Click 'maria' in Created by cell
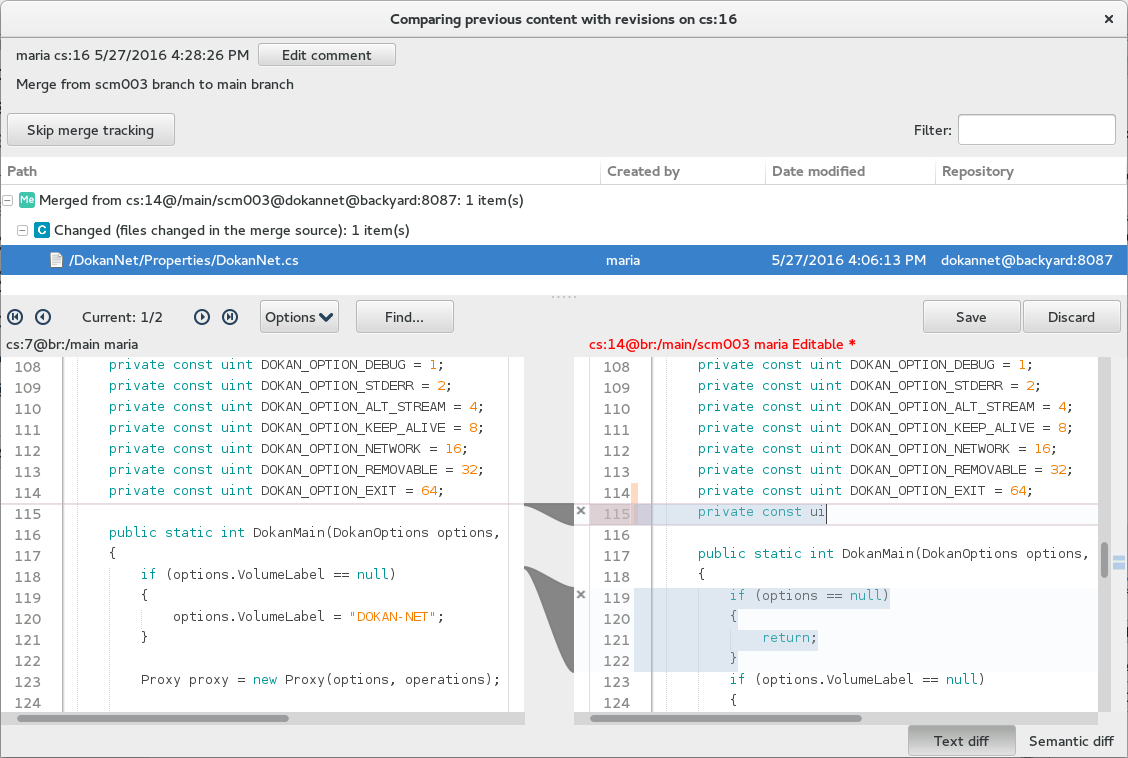The width and height of the screenshot is (1128, 758). (623, 260)
